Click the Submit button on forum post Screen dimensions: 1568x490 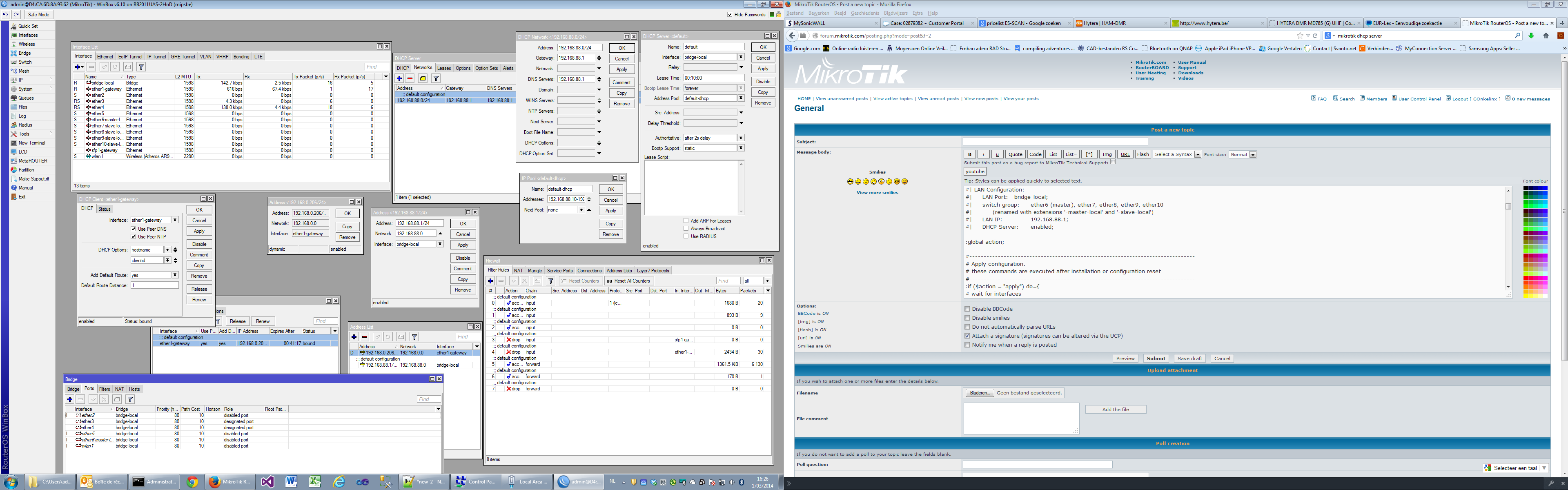click(1155, 359)
